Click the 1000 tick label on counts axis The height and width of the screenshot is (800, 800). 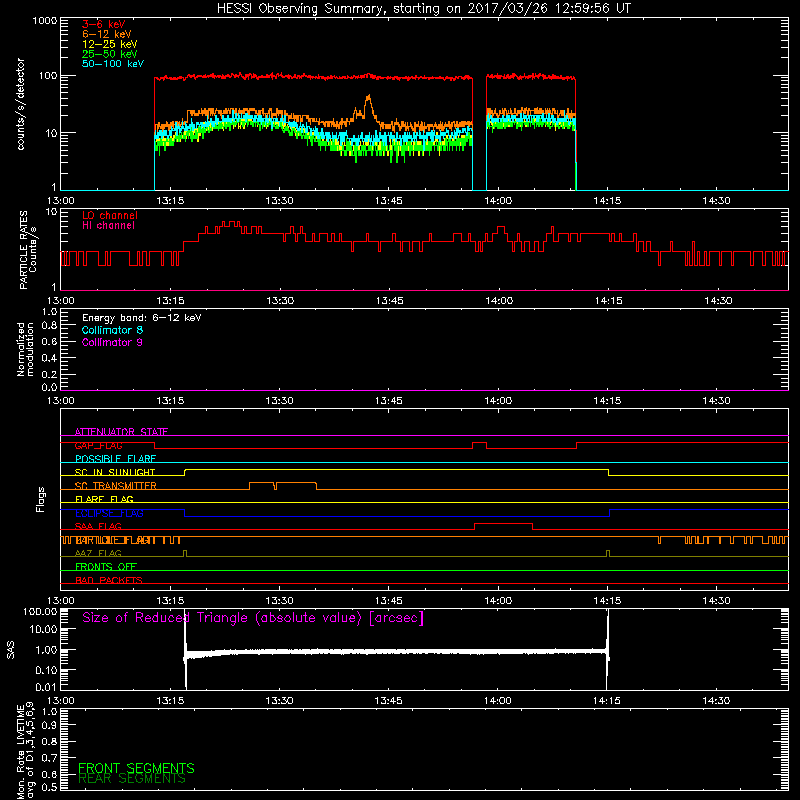coord(44,21)
